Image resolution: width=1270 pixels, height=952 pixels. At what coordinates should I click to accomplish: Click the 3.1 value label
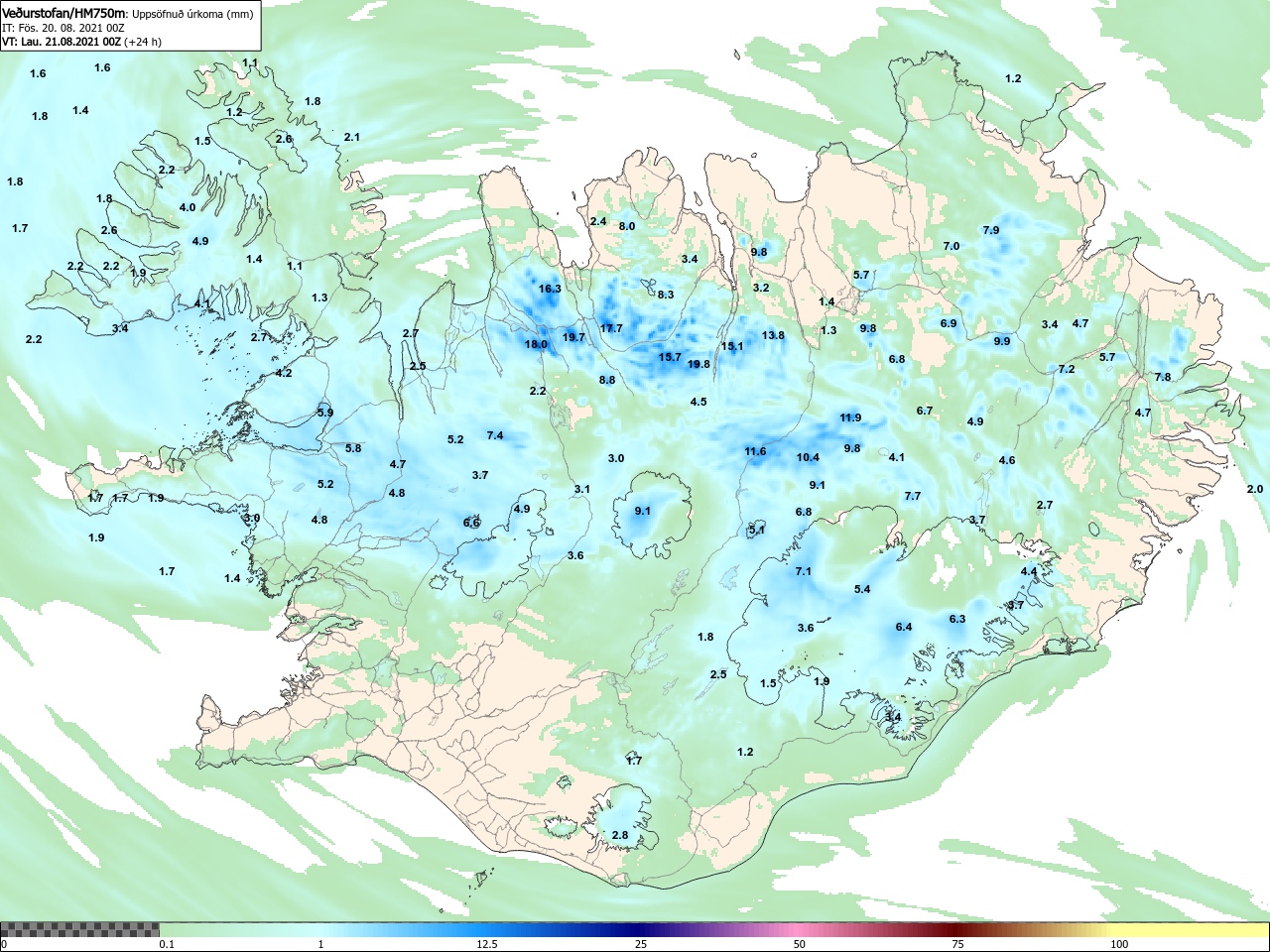[x=582, y=489]
